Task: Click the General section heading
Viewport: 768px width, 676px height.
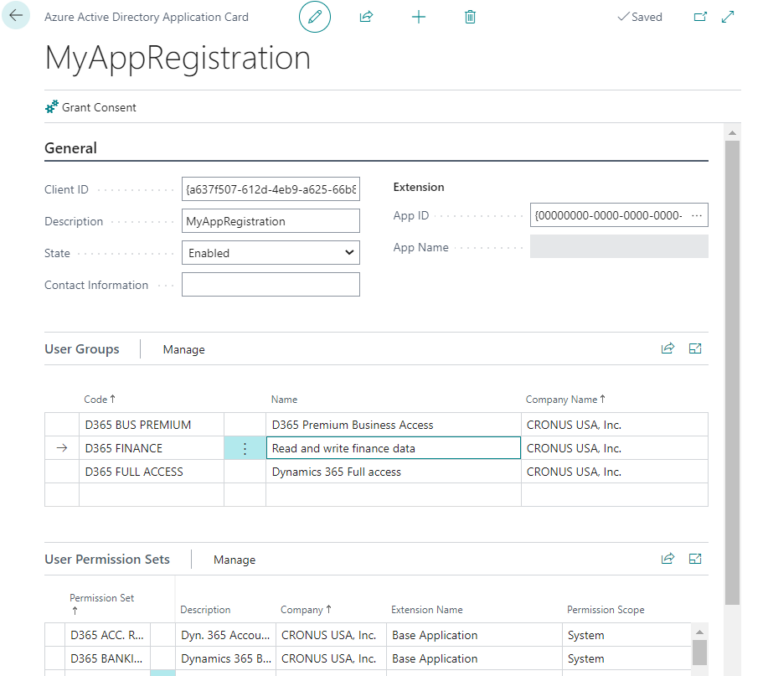Action: pos(71,148)
